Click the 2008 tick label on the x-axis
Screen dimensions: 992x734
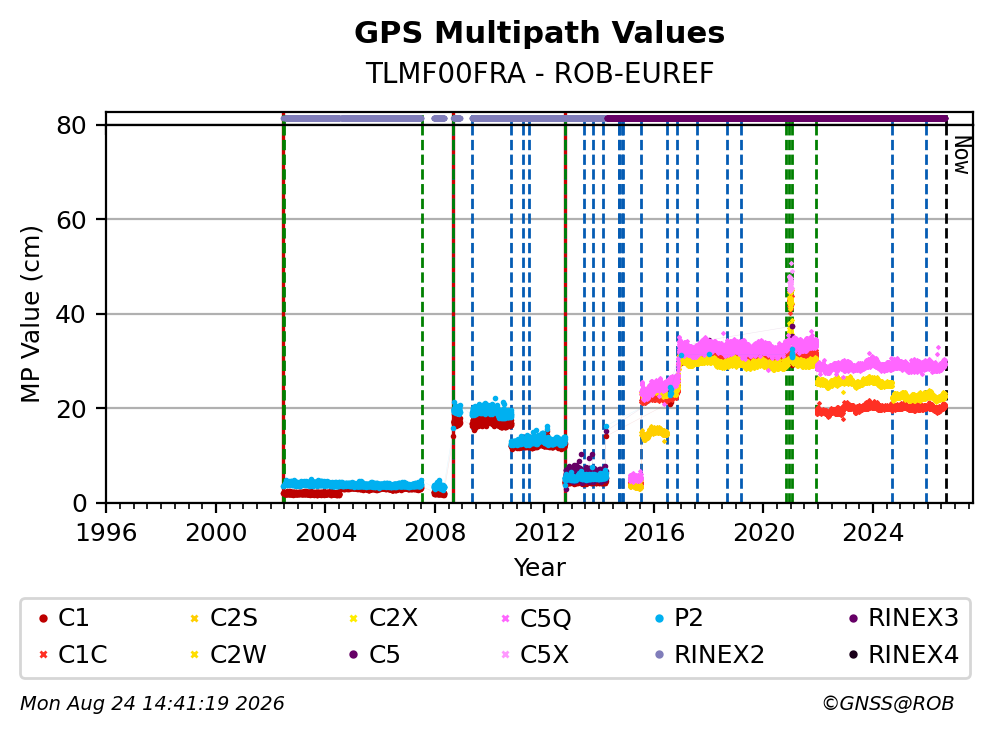pyautogui.click(x=435, y=533)
